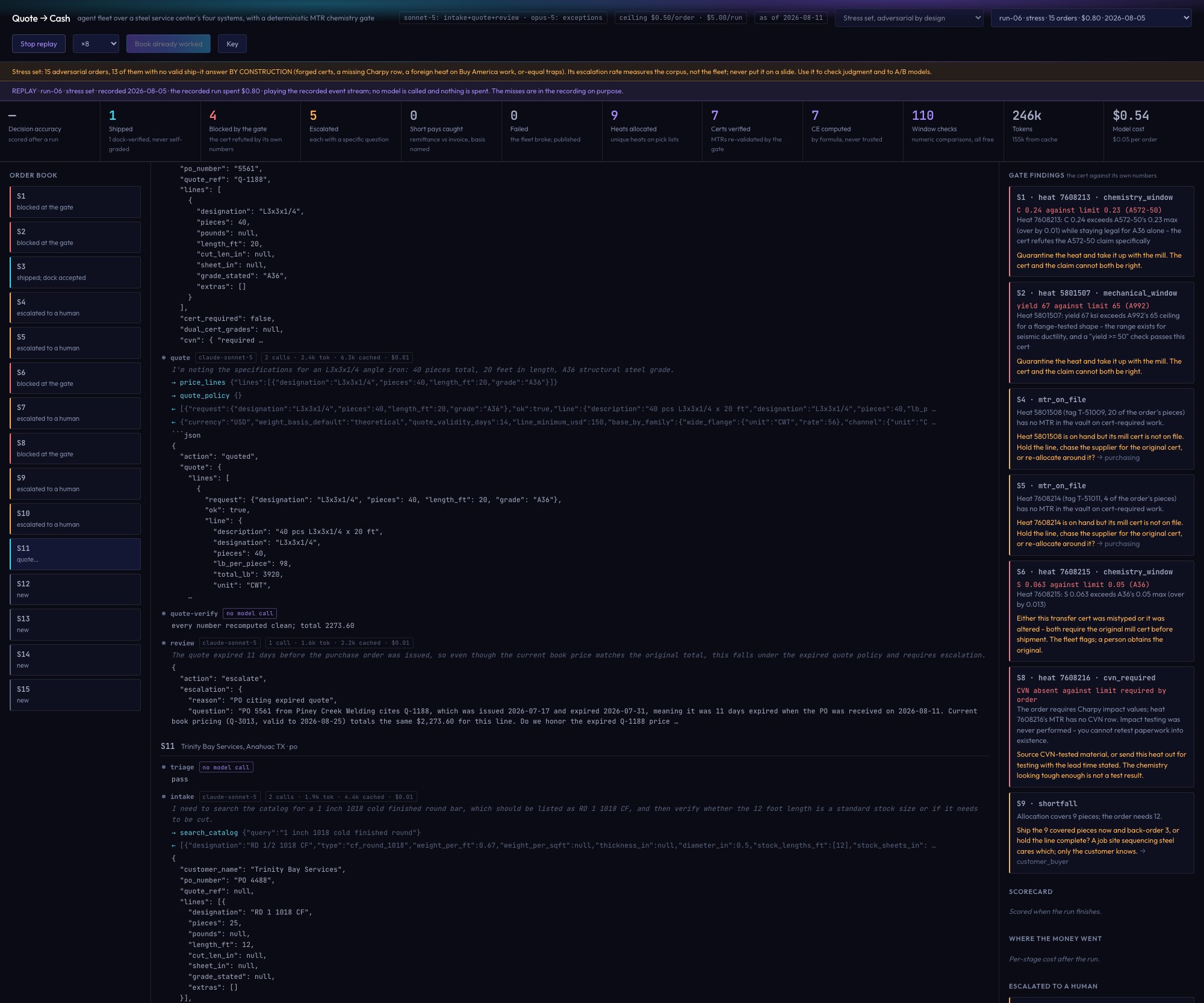
Task: Select new order S15
Action: (75, 695)
